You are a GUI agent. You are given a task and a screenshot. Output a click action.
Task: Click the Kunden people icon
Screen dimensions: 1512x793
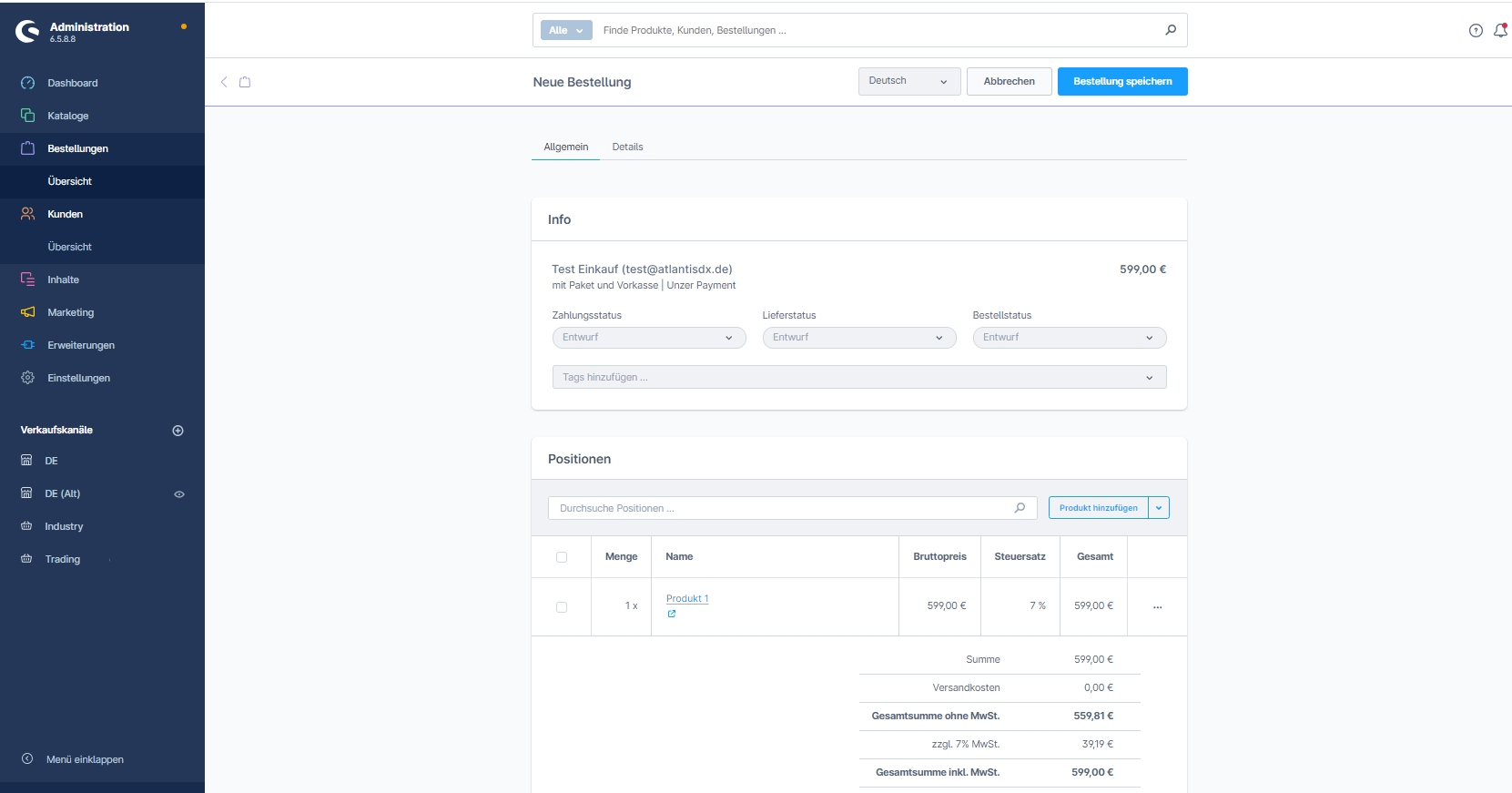click(27, 214)
